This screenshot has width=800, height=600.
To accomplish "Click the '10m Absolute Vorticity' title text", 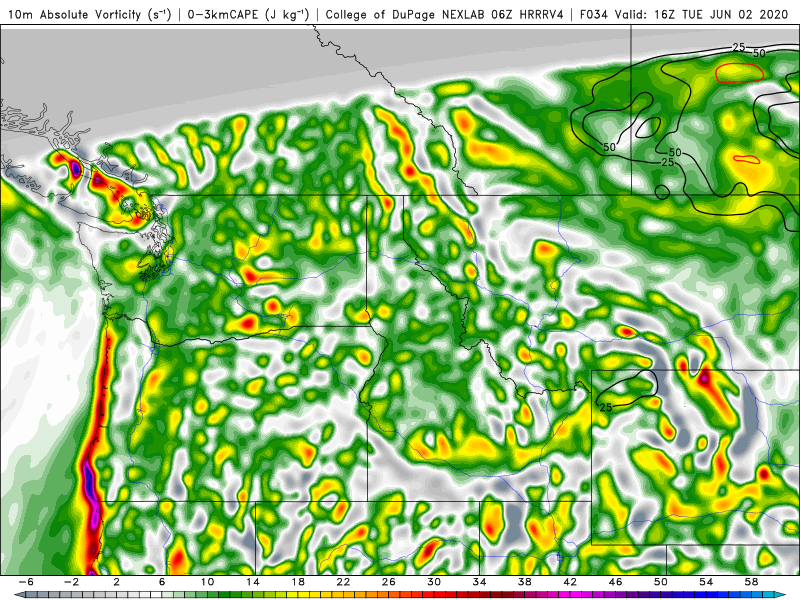I will (x=74, y=14).
